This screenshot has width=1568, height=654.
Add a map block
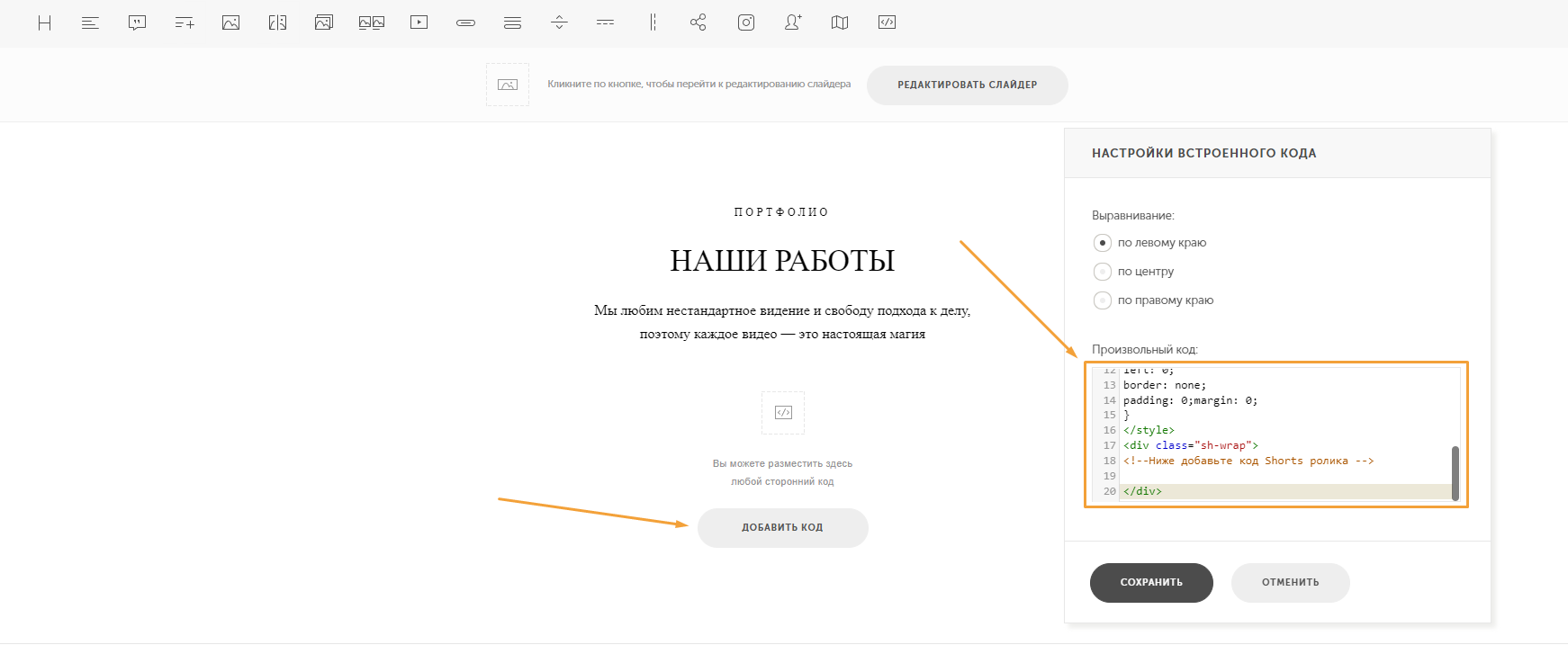tap(840, 22)
